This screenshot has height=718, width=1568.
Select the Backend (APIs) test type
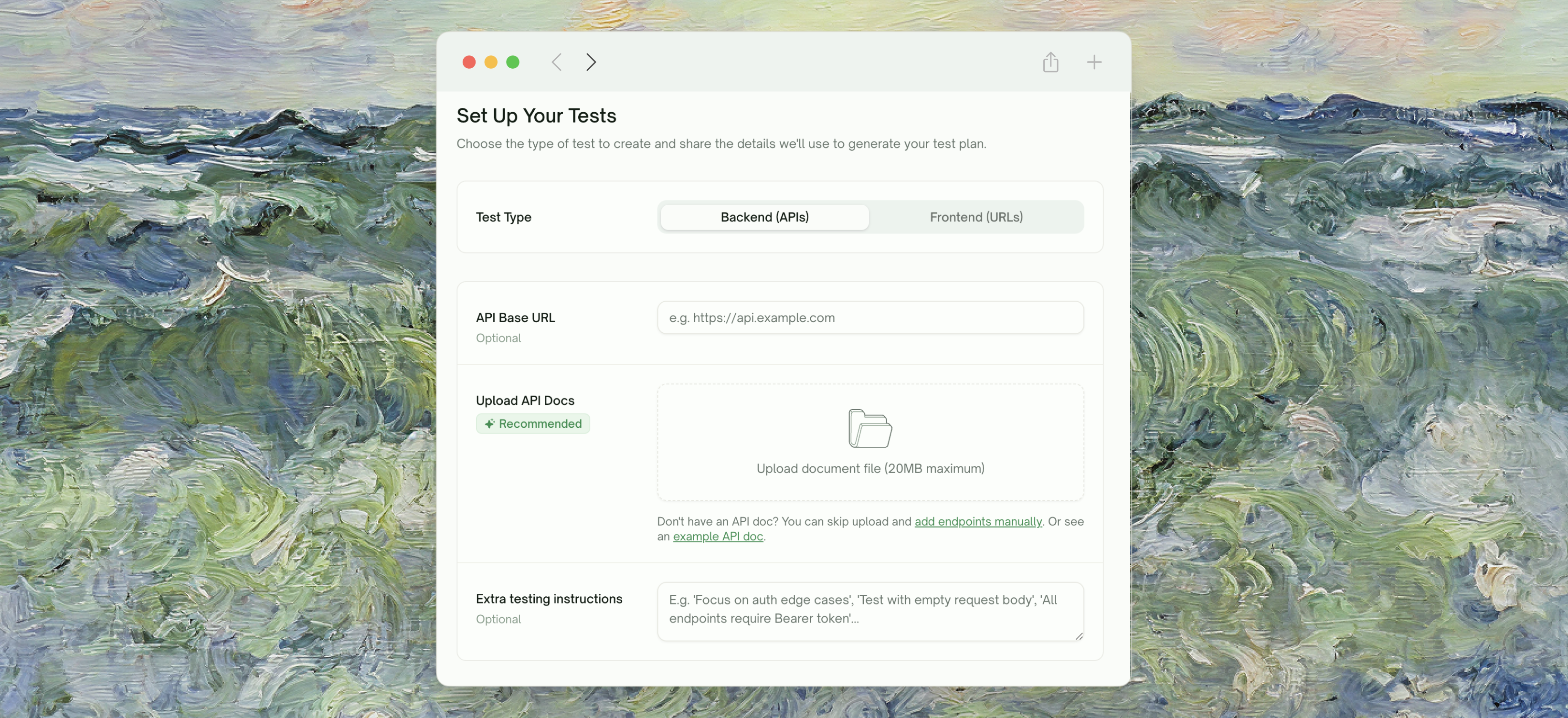click(764, 217)
